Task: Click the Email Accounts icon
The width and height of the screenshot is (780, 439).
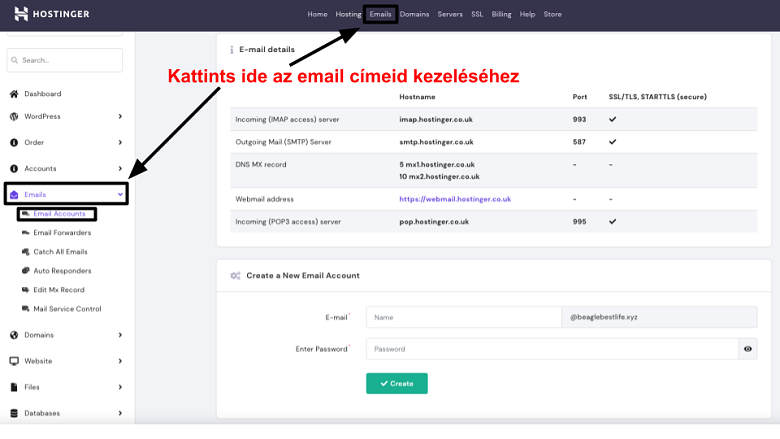Action: pyautogui.click(x=25, y=214)
